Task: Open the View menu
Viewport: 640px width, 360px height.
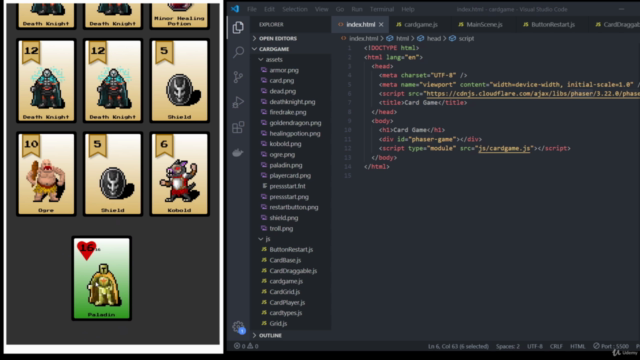Action: point(322,9)
